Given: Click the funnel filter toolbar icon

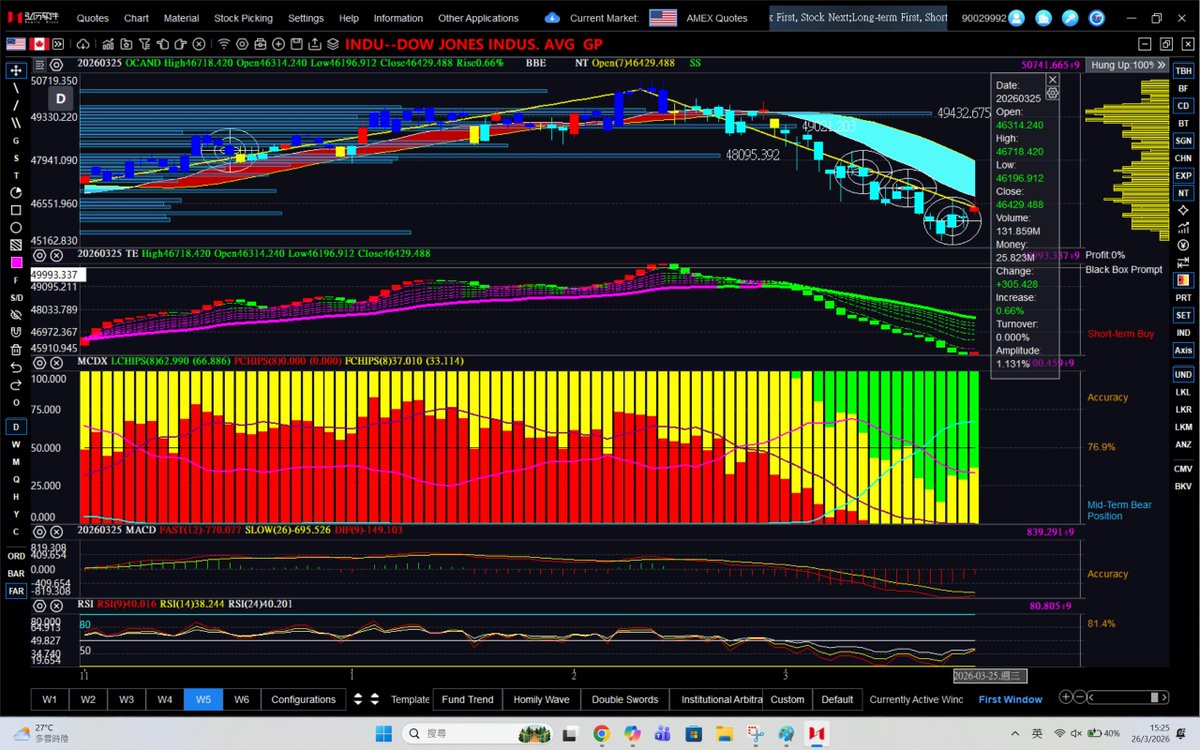Looking at the screenshot, I should (145, 45).
